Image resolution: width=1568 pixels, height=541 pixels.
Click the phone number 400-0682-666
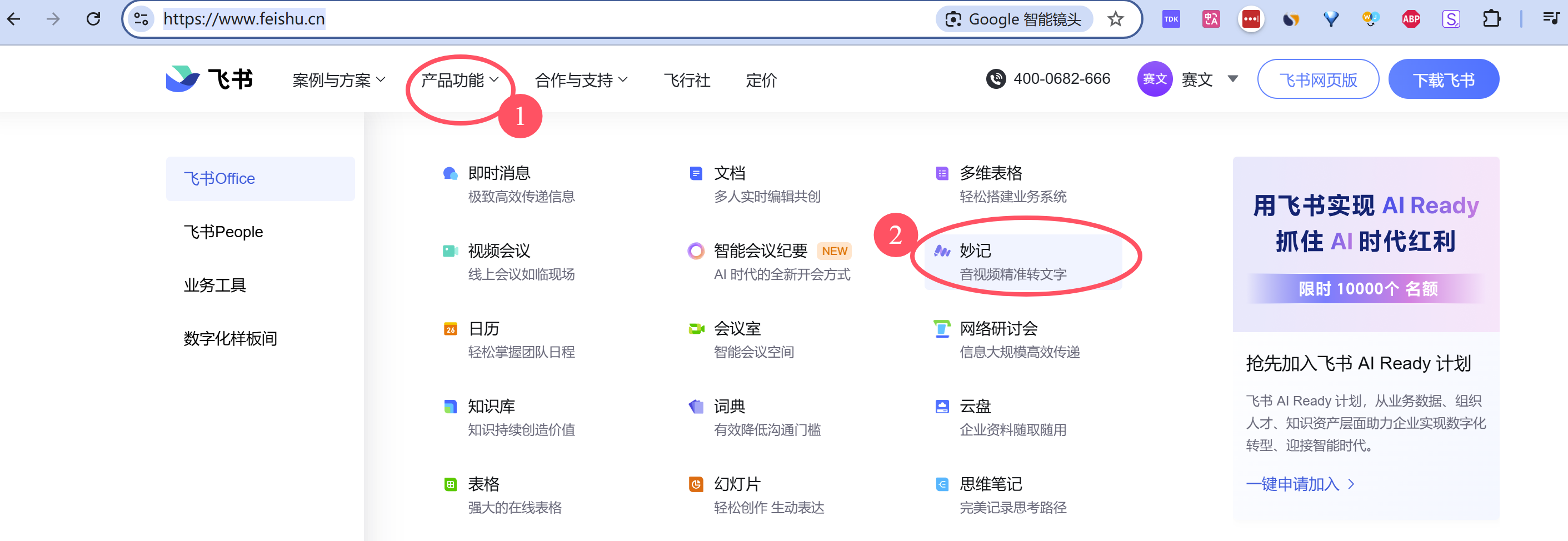pos(1062,78)
